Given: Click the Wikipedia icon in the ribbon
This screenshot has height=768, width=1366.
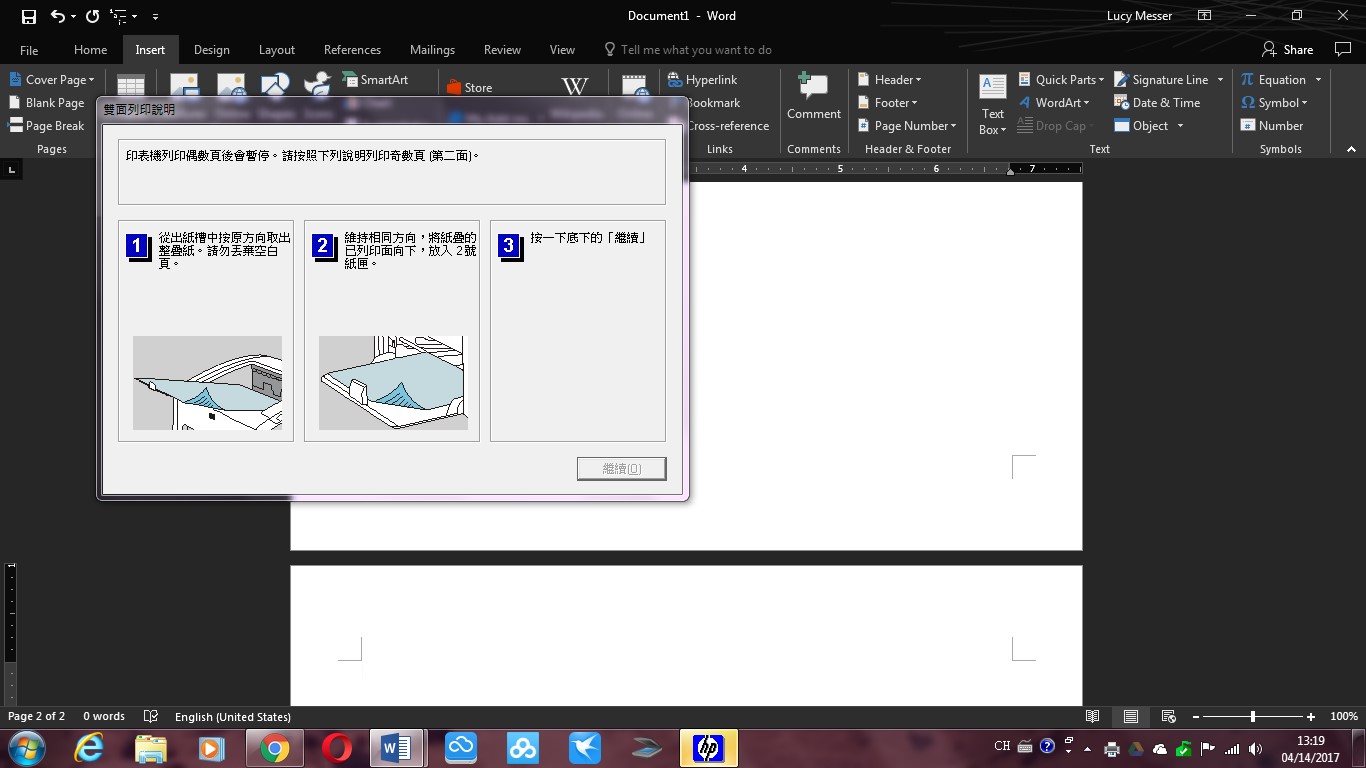Looking at the screenshot, I should pyautogui.click(x=575, y=86).
